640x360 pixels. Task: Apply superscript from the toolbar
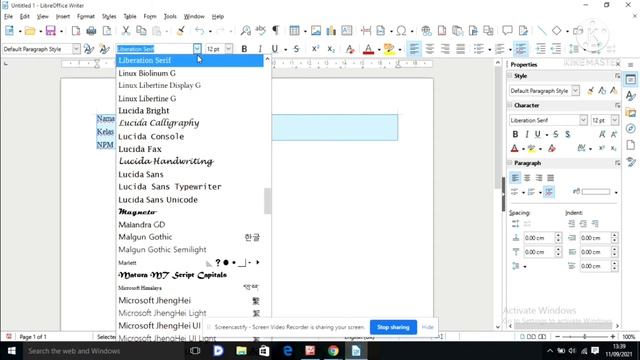(316, 49)
